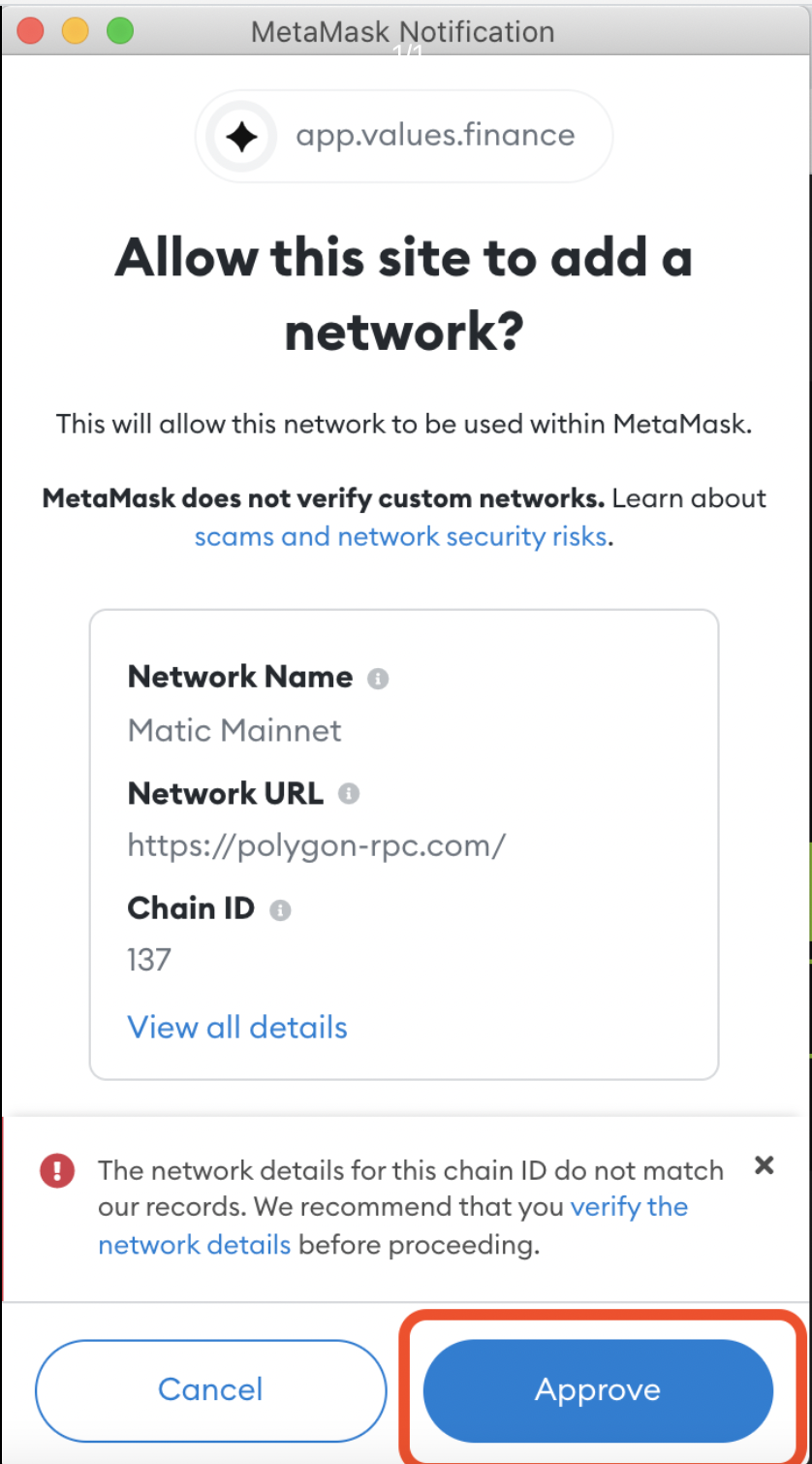Dismiss the chain ID mismatch warning
812x1464 pixels.
765,1165
